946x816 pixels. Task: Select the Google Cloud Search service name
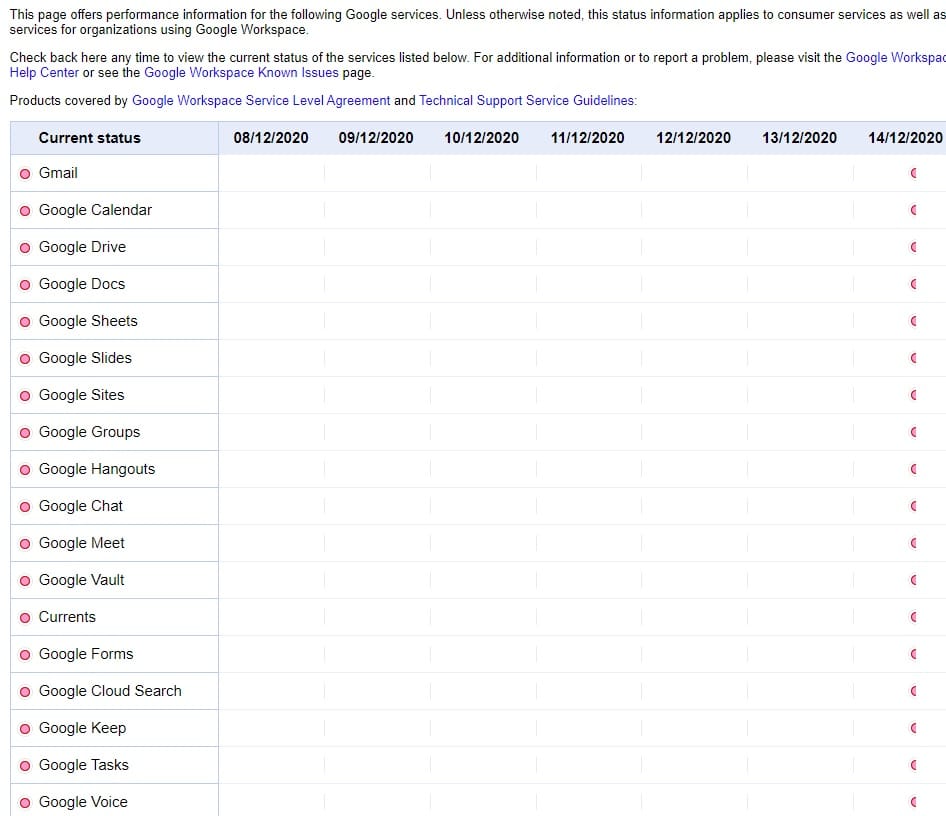110,691
